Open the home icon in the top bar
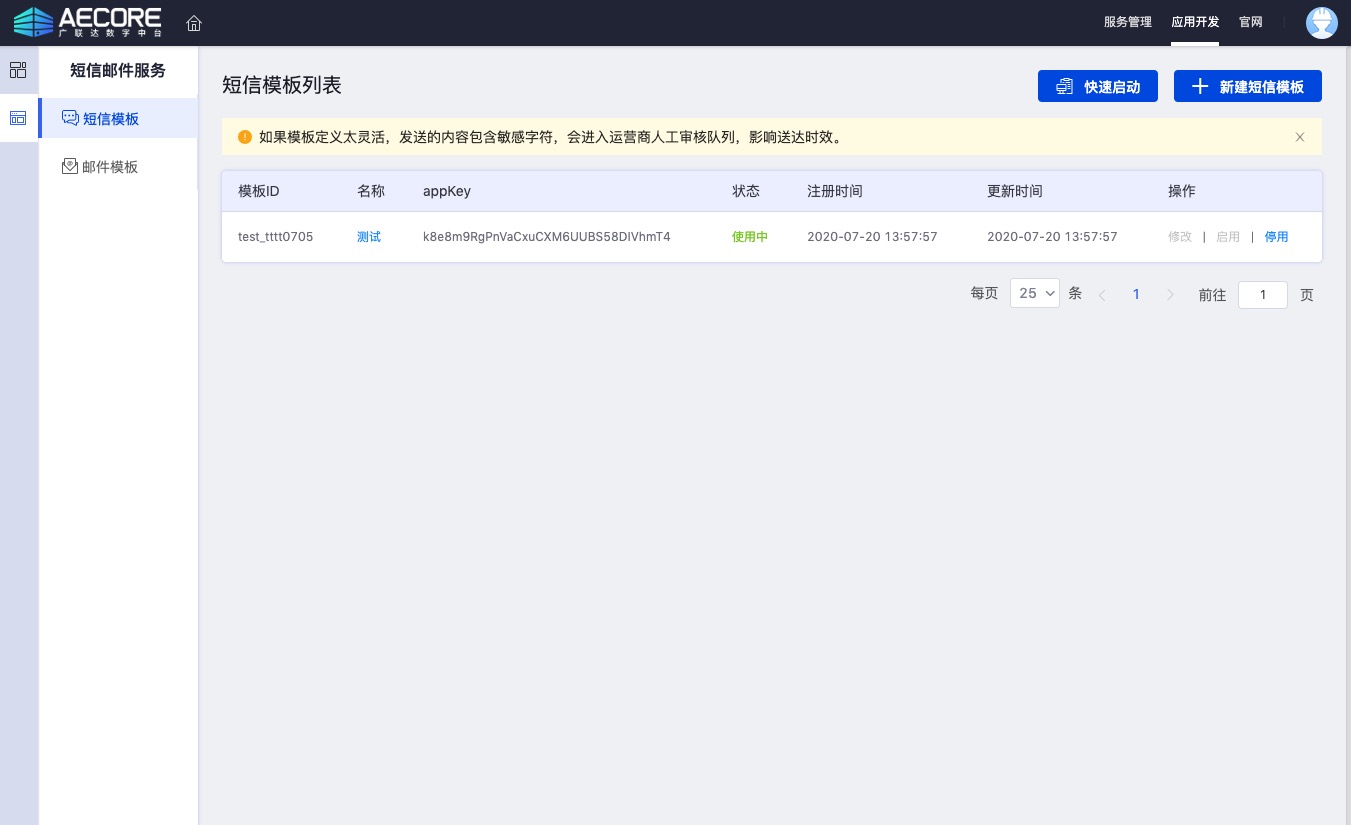Screen dimensions: 1351x825 coord(194,22)
